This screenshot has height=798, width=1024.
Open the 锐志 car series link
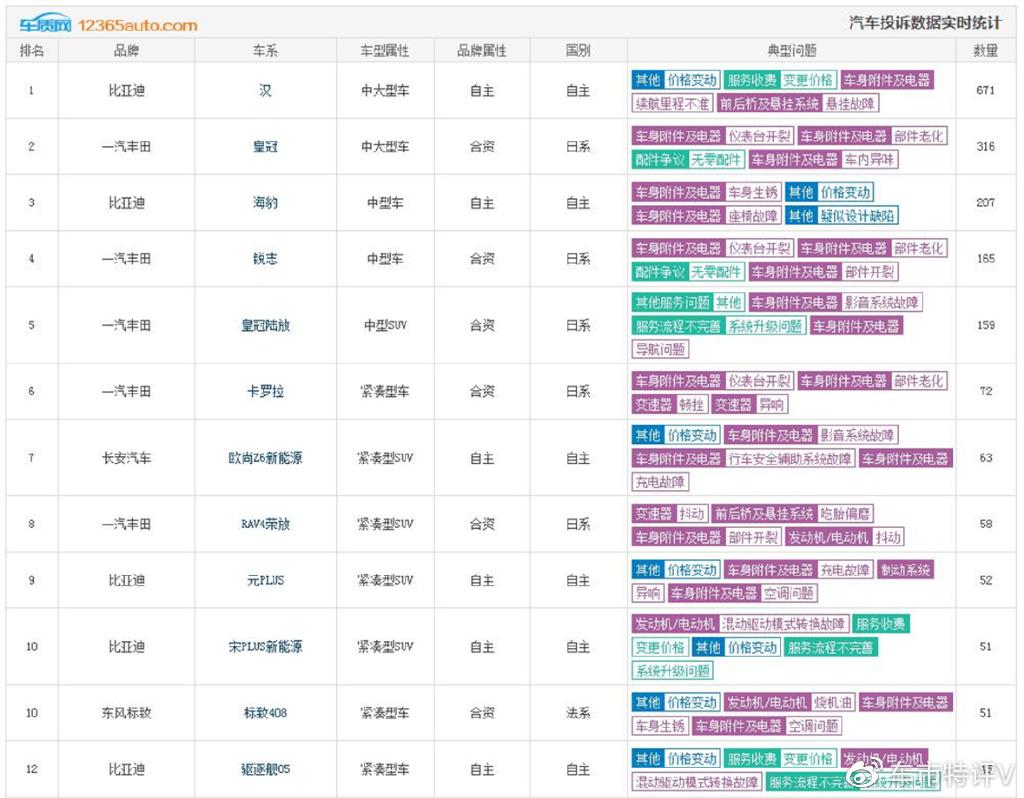(x=265, y=259)
